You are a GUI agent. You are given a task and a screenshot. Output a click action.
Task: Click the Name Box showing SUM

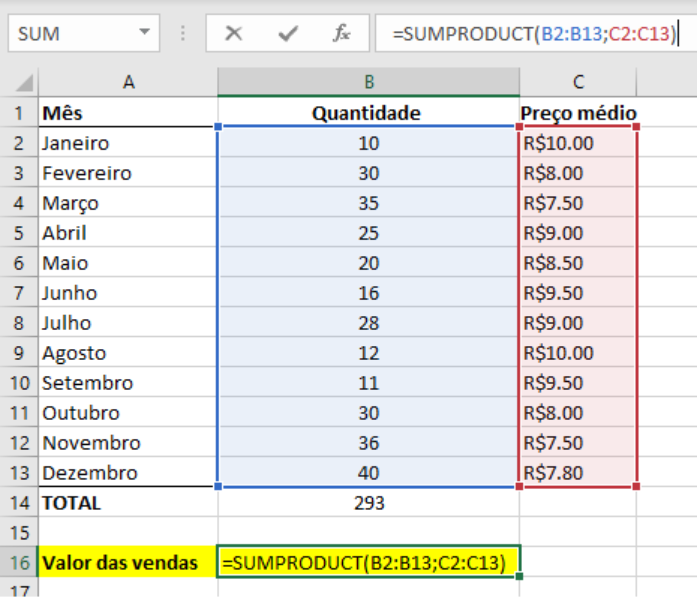coord(70,34)
